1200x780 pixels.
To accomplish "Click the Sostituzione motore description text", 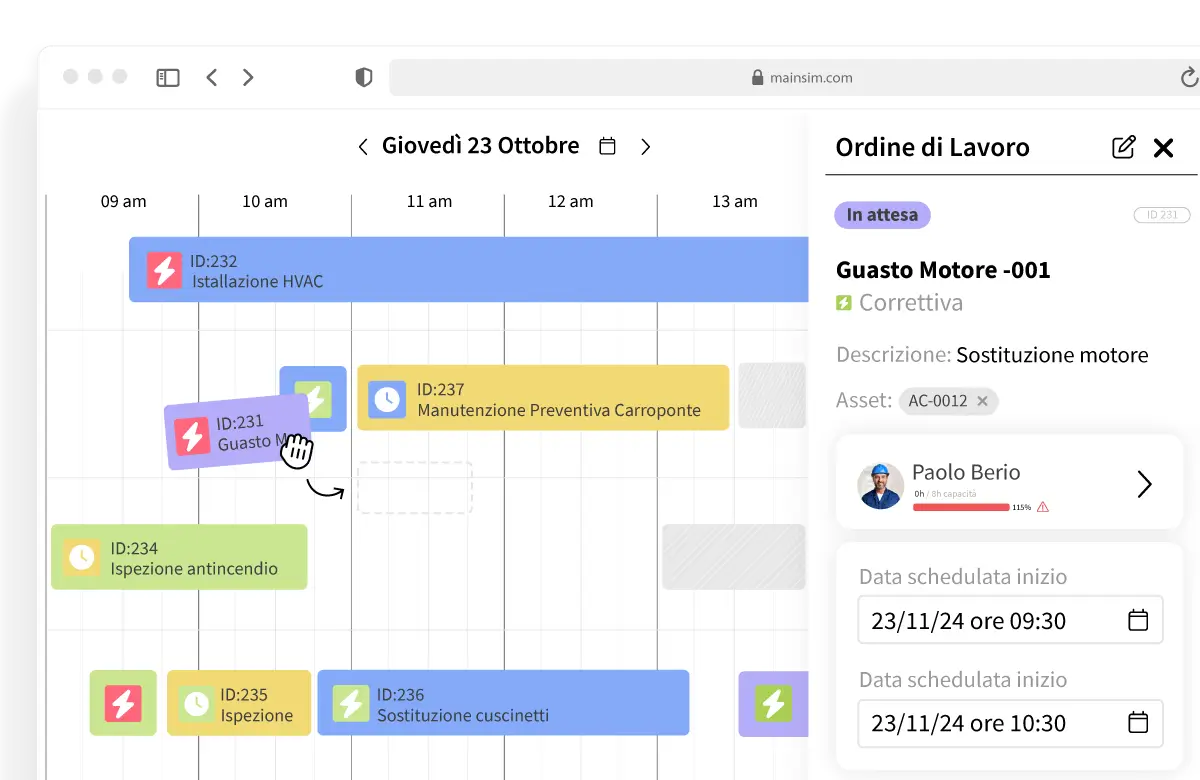I will (1052, 355).
